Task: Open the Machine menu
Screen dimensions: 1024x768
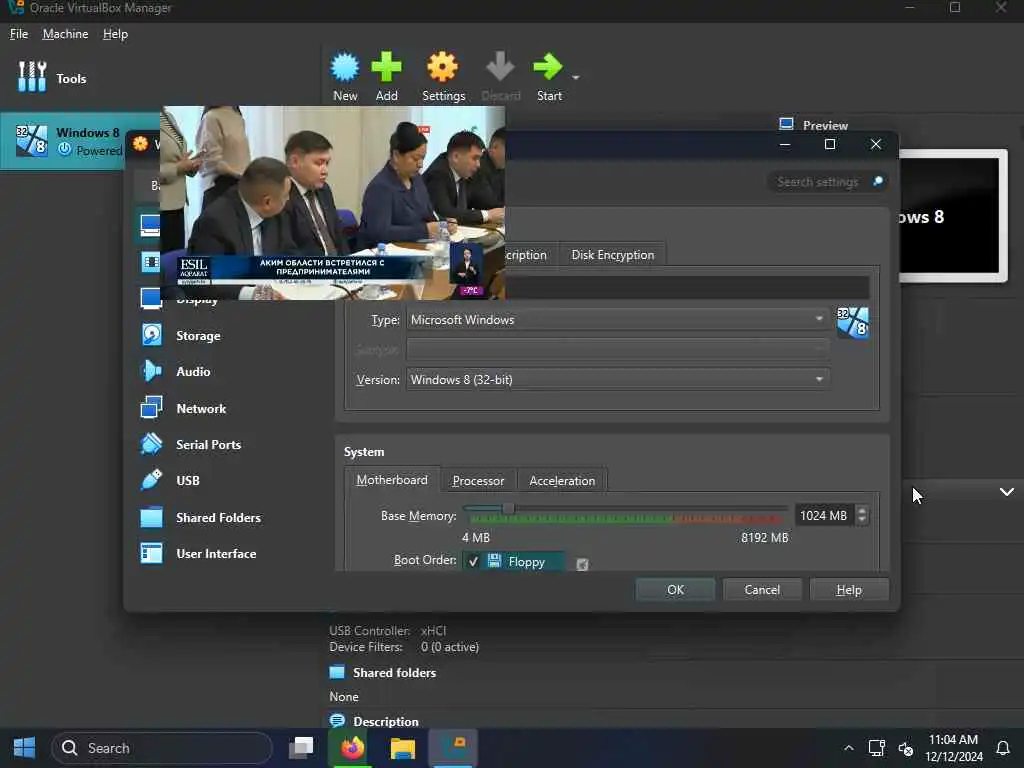Action: click(65, 33)
